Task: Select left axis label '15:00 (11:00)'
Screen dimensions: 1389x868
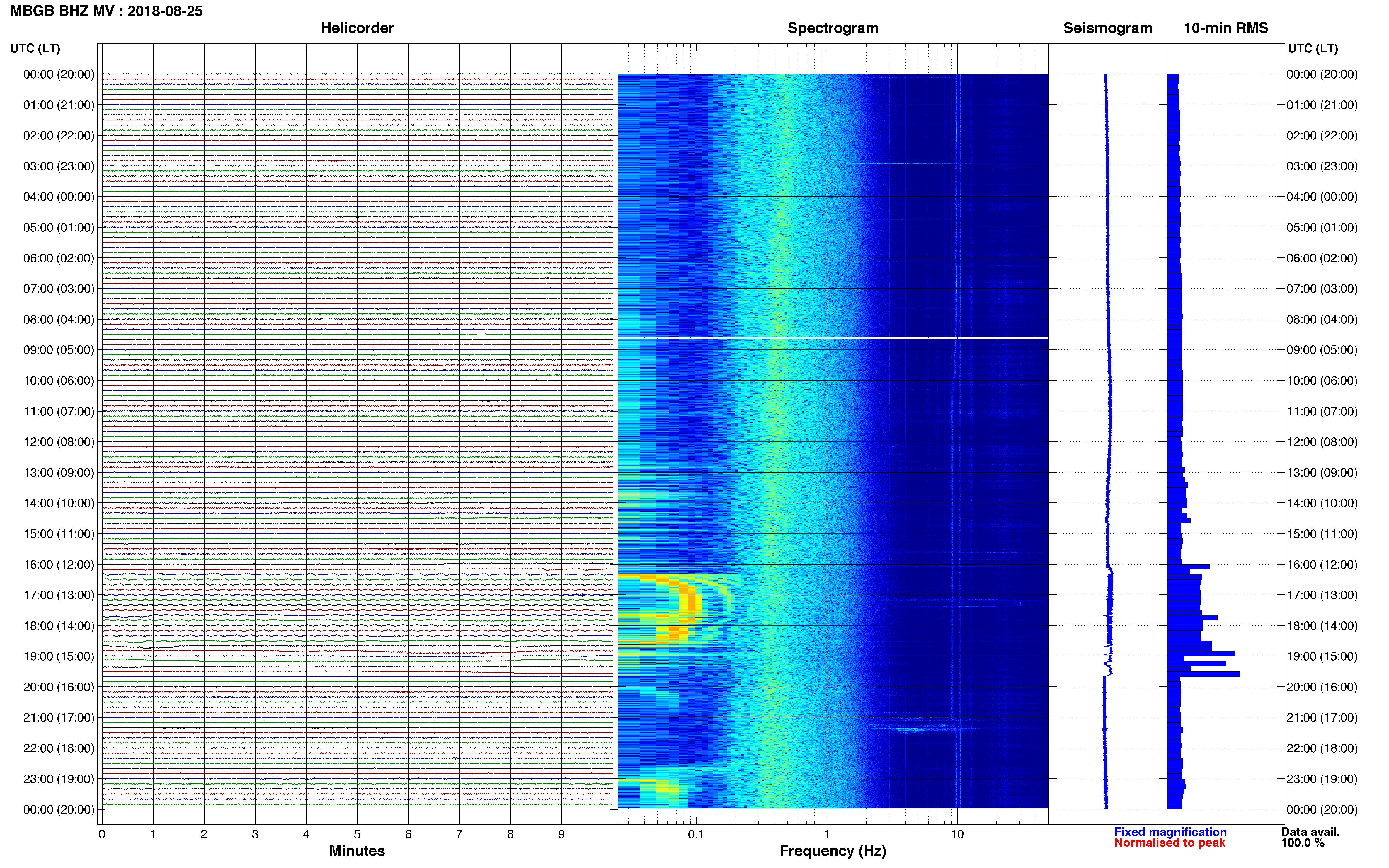Action: click(x=59, y=534)
